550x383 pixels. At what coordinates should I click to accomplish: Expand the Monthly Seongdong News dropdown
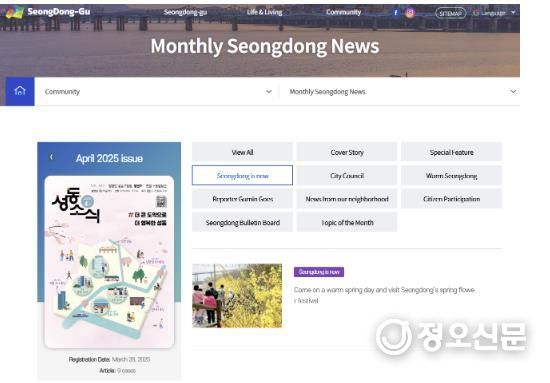(400, 92)
